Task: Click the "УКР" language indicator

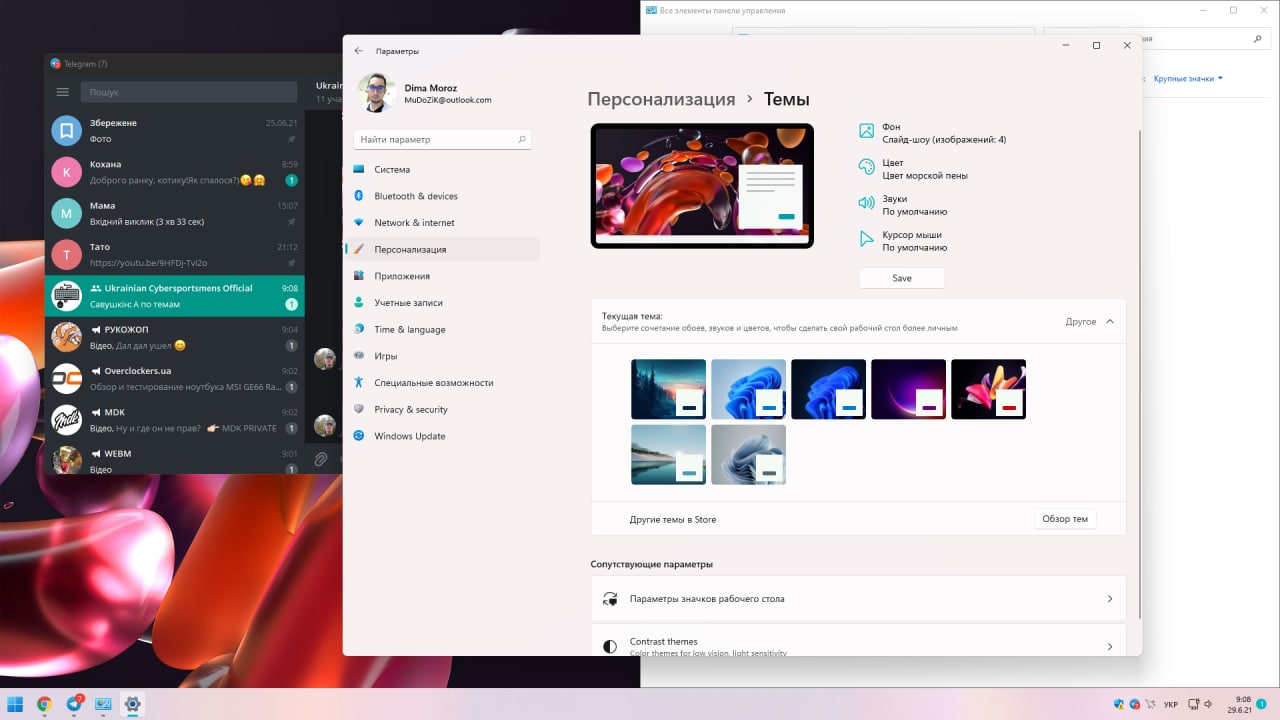Action: (x=1170, y=704)
